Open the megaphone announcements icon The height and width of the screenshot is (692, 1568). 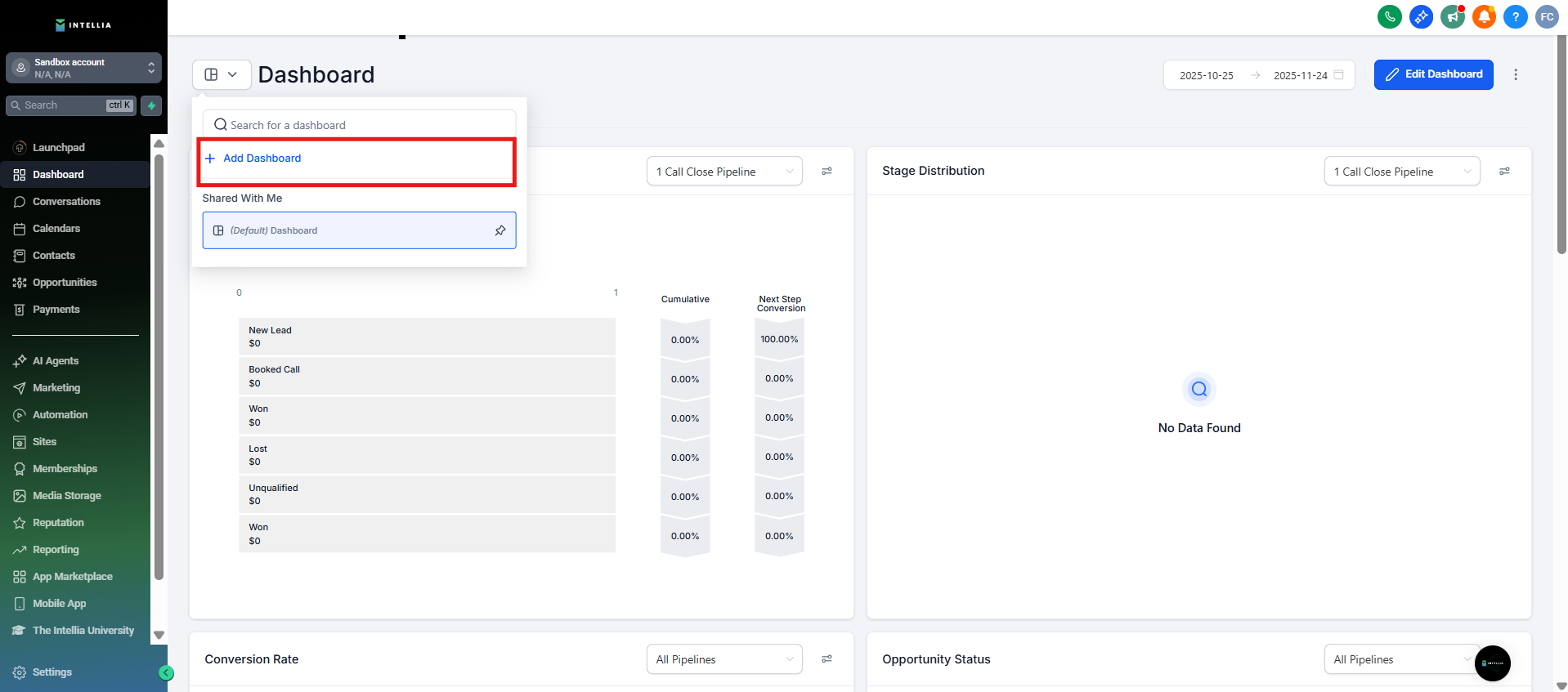pos(1453,16)
